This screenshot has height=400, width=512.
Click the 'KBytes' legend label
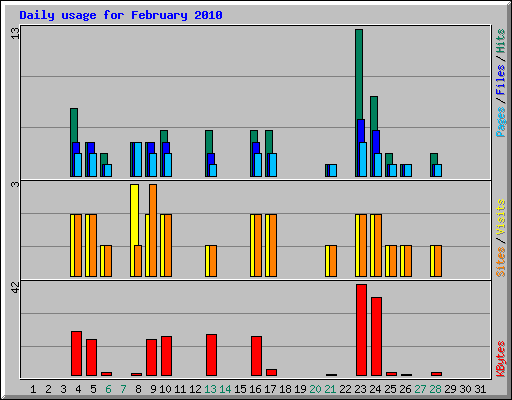pos(500,359)
